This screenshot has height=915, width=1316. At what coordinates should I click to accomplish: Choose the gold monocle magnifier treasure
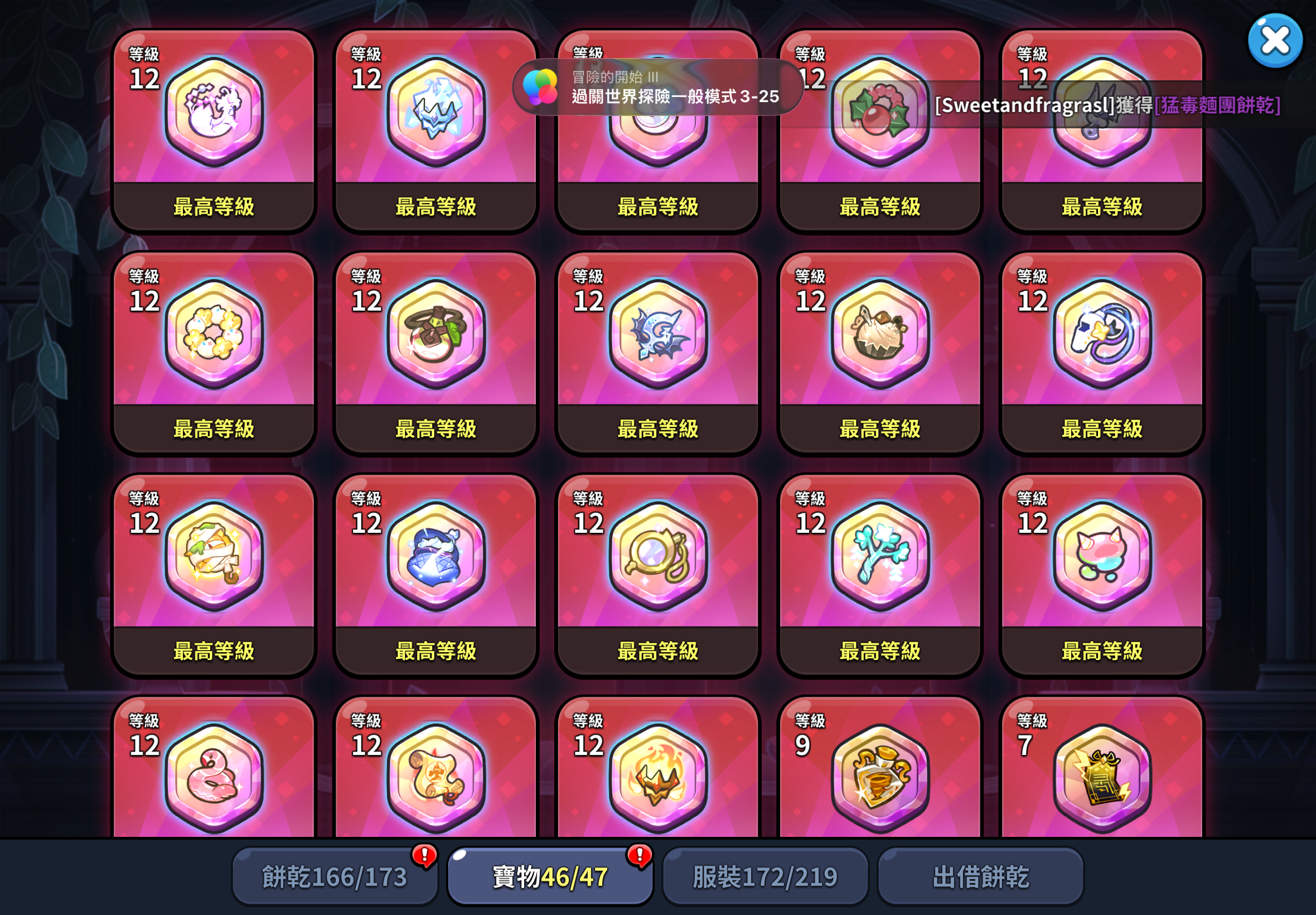click(657, 556)
